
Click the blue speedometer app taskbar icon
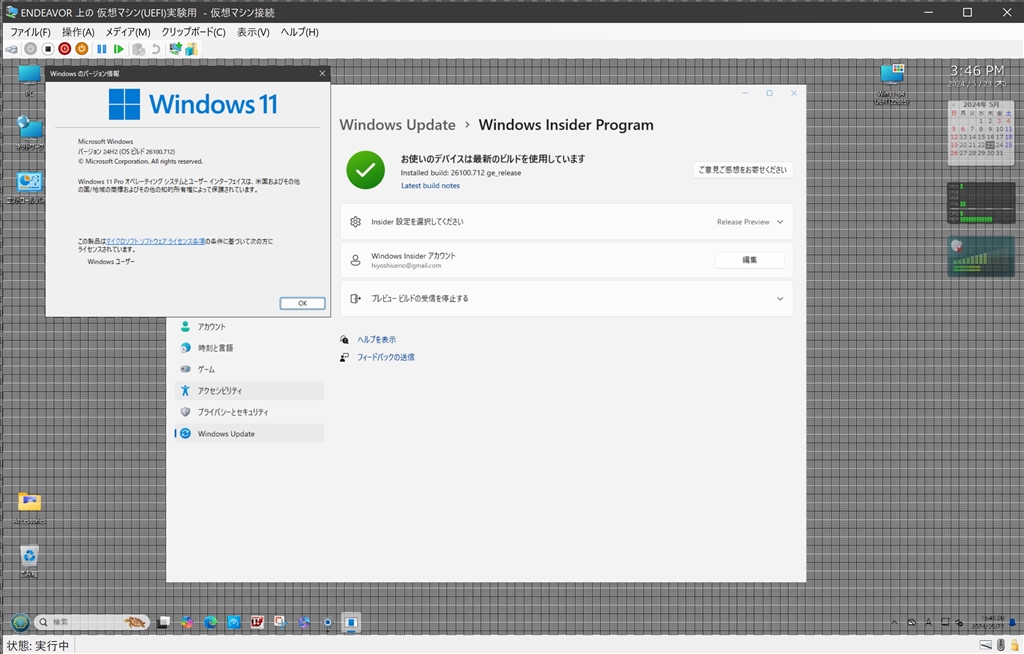[x=234, y=622]
